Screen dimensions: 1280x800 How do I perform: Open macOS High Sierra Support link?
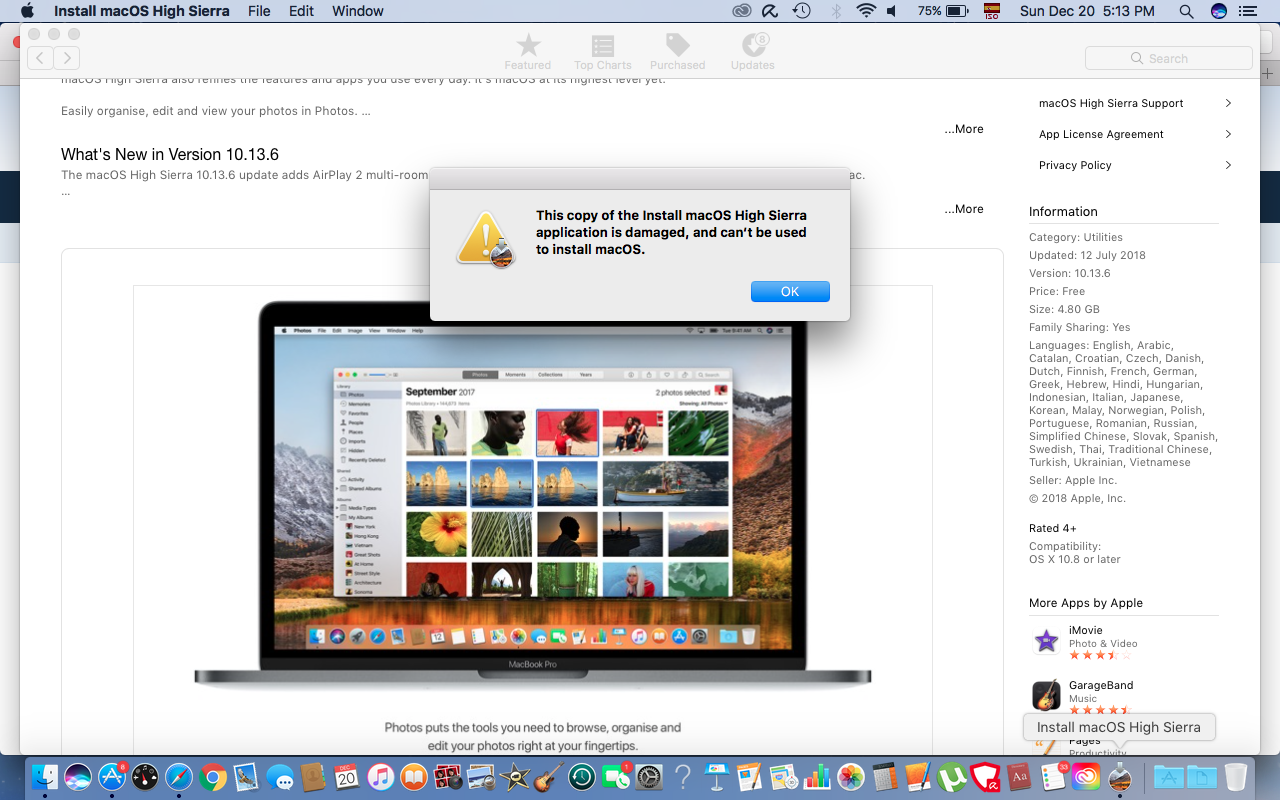coord(1111,103)
